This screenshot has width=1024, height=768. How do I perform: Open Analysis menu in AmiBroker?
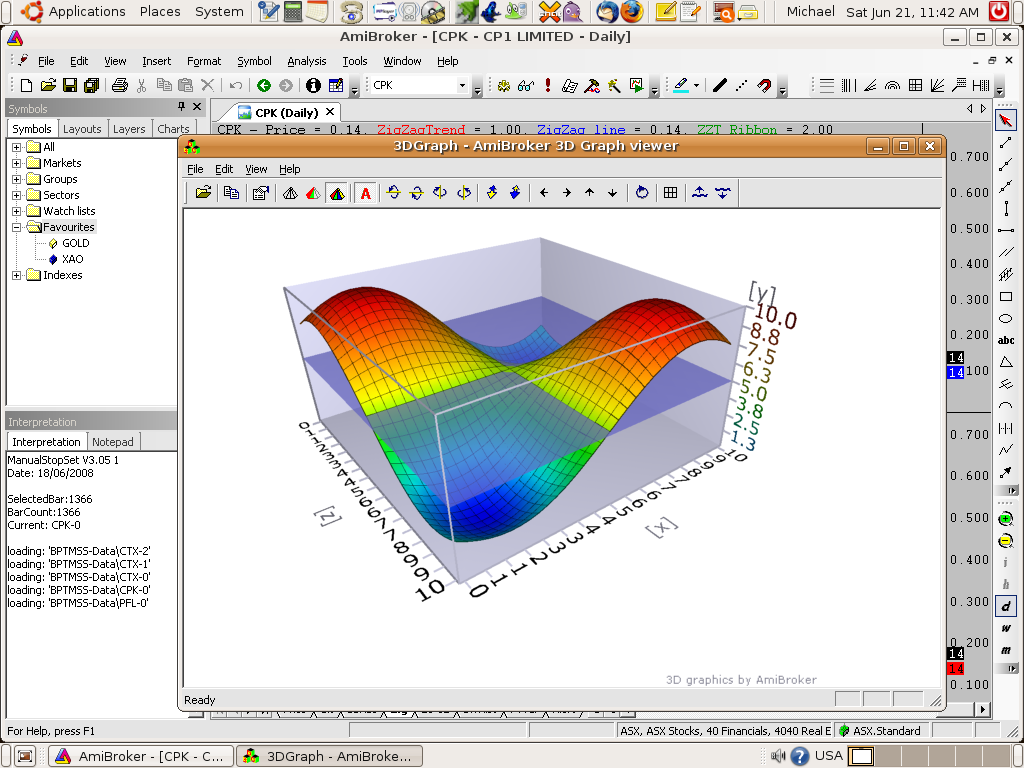(x=306, y=61)
